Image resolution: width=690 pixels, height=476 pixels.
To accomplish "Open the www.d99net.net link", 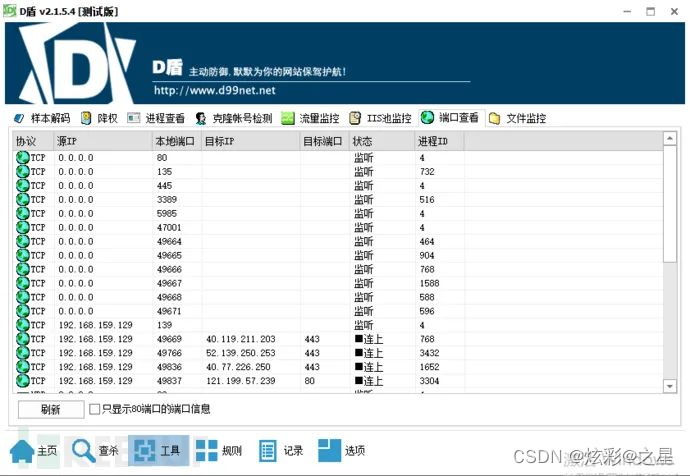I will click(215, 90).
